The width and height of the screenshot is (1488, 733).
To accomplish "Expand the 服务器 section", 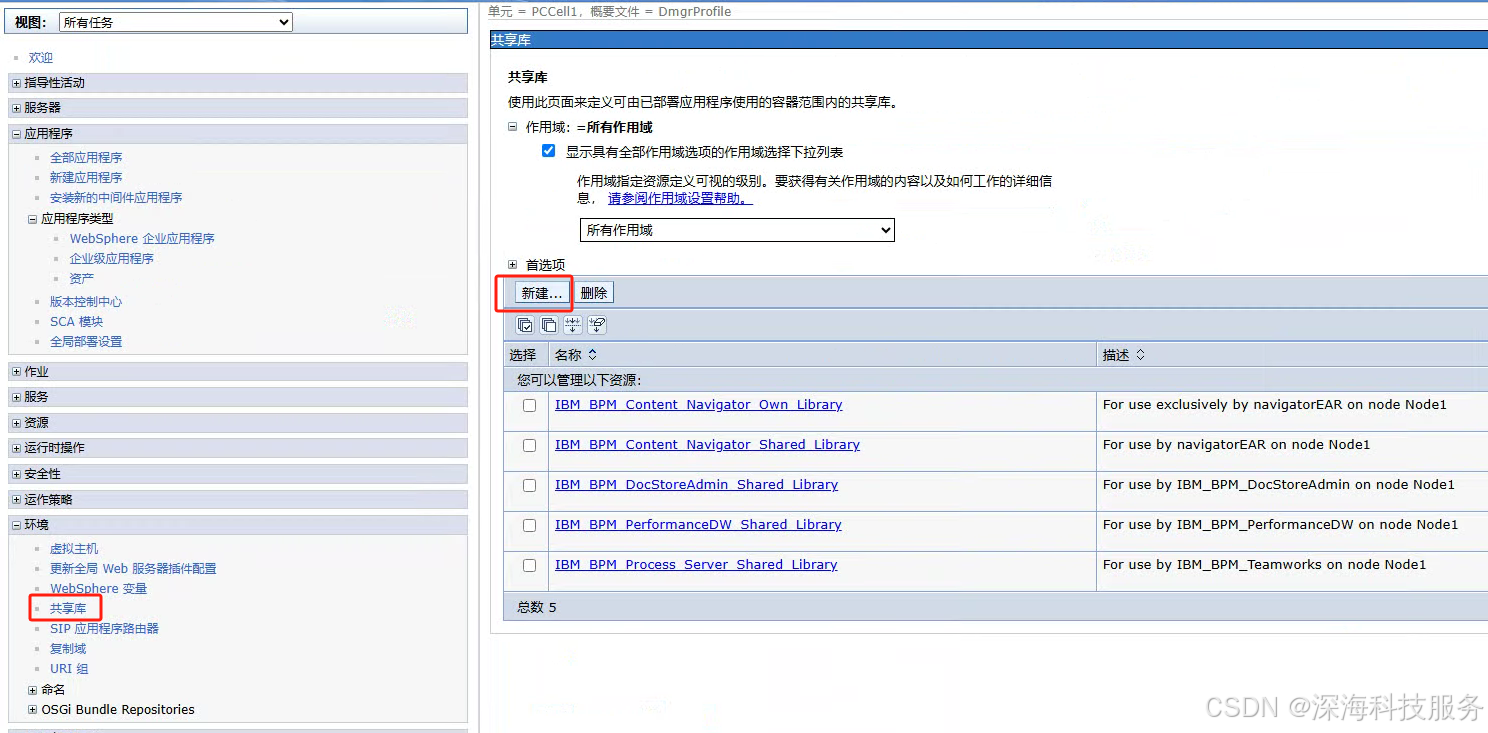I will (16, 108).
